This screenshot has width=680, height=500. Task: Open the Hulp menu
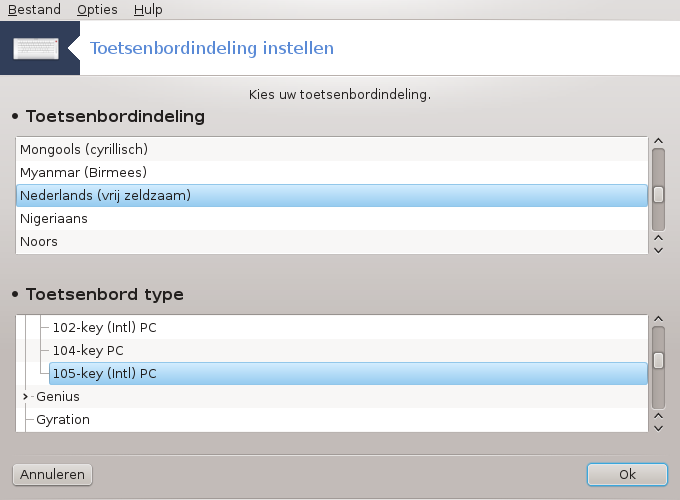coord(148,10)
